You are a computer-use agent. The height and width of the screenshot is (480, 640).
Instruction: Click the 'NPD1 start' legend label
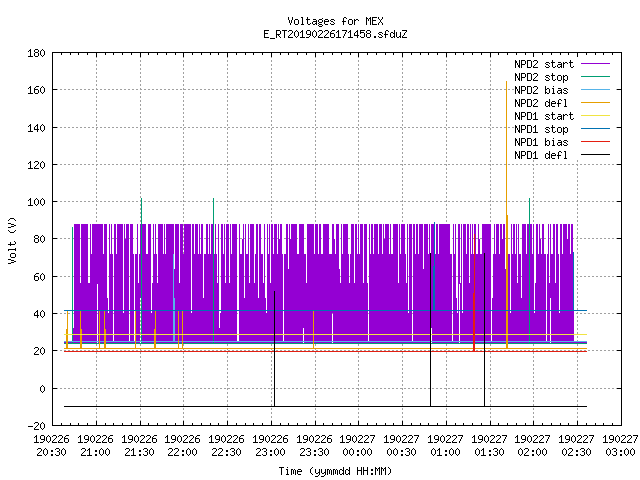pos(544,116)
